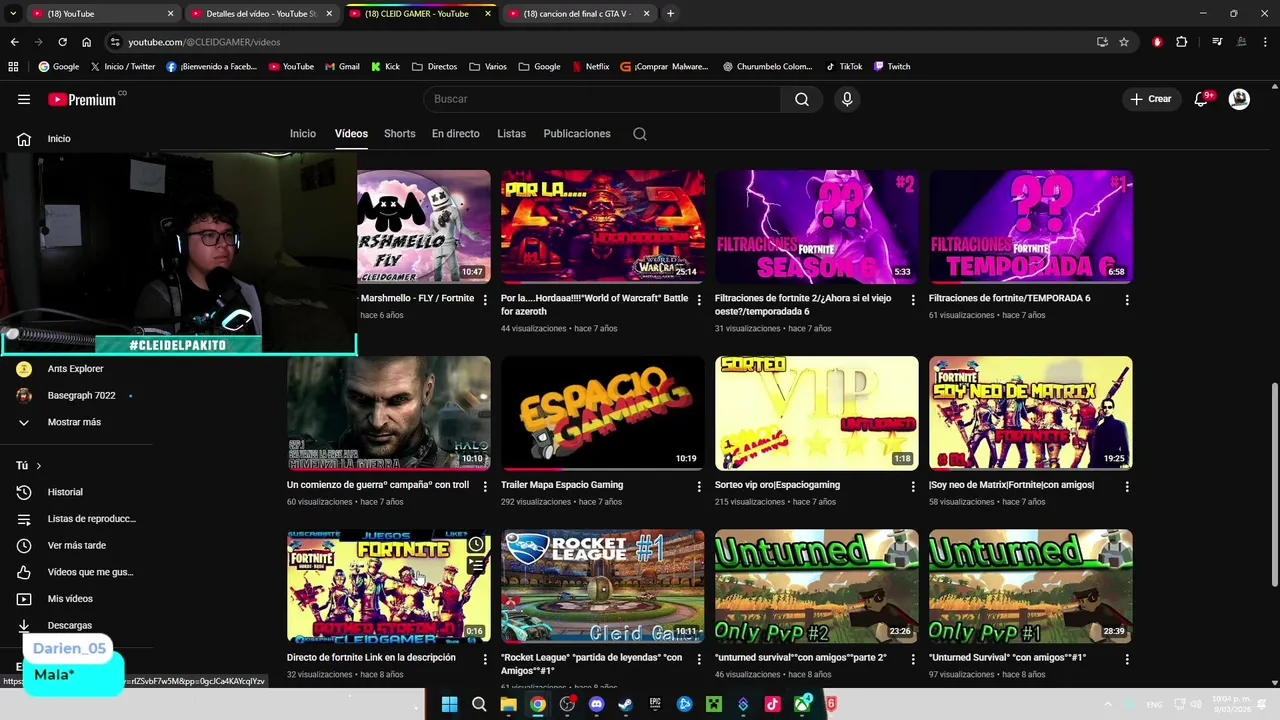Go back with the browser back arrow

(x=14, y=42)
